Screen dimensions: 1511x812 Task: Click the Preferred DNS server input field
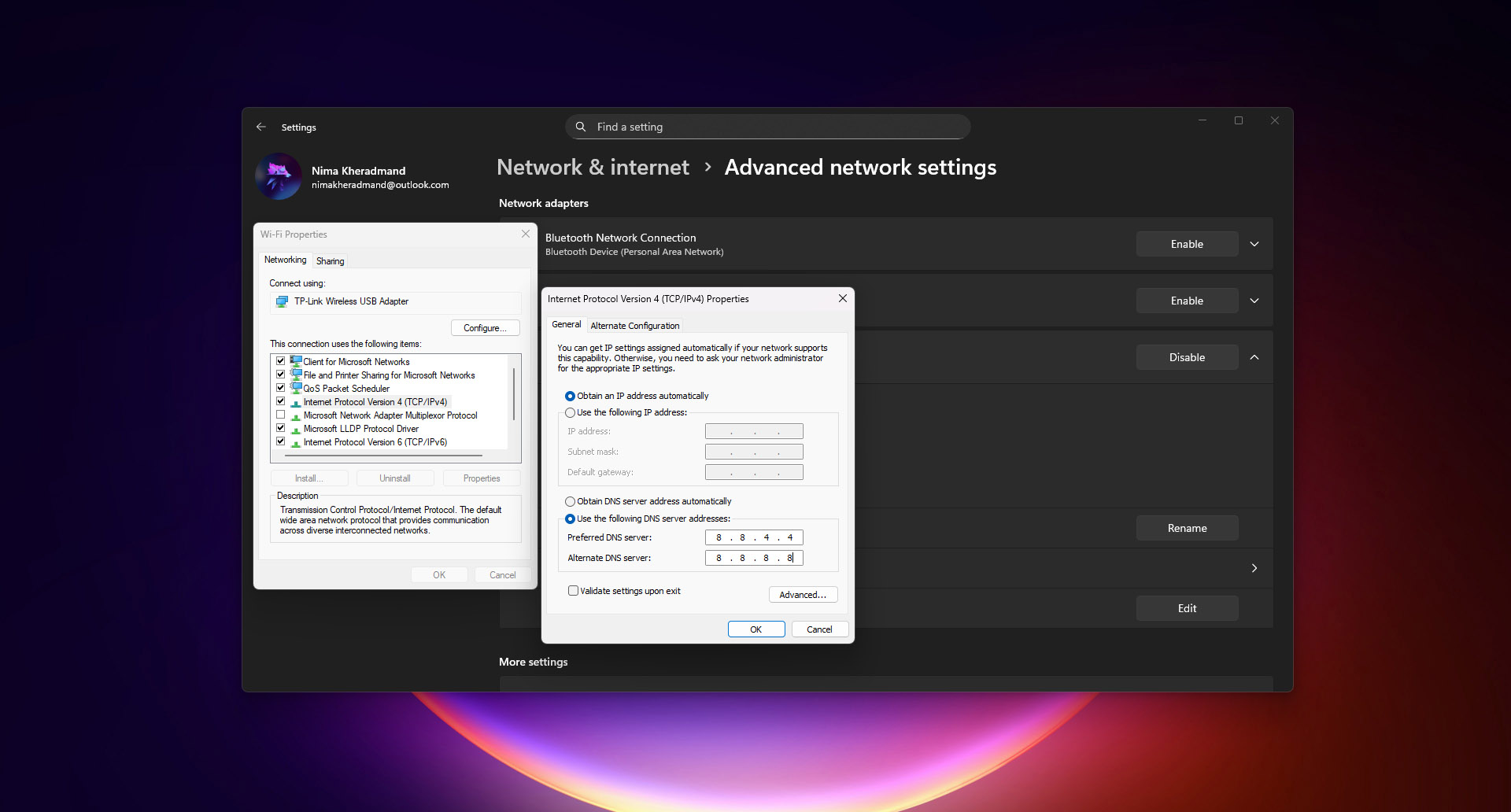tap(753, 537)
